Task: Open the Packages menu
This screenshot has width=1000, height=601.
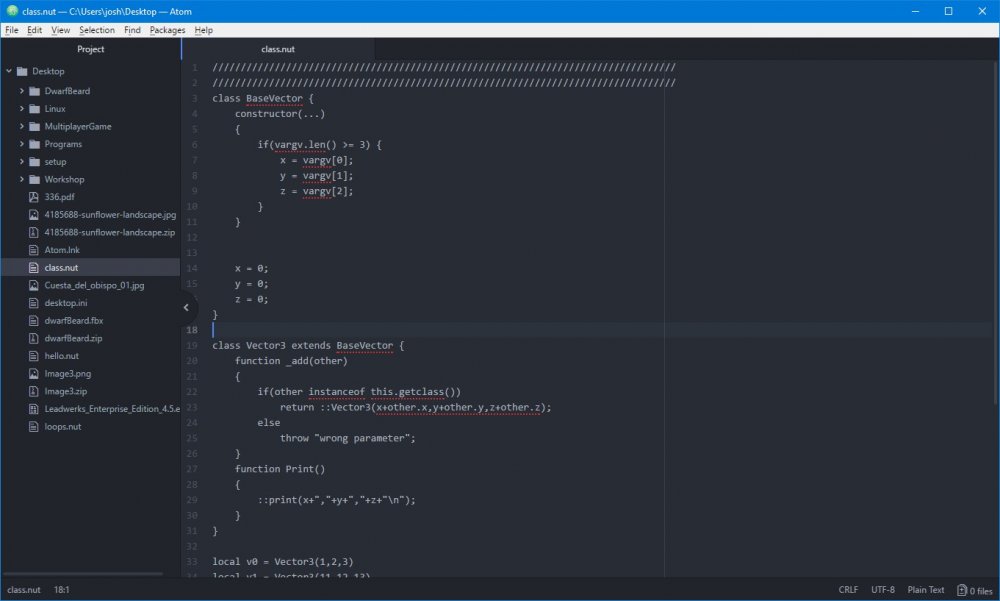Action: coord(167,30)
